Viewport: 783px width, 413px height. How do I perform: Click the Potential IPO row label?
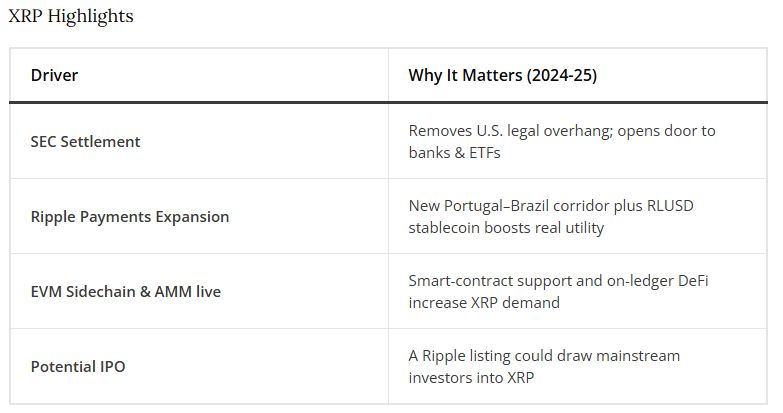coord(78,366)
